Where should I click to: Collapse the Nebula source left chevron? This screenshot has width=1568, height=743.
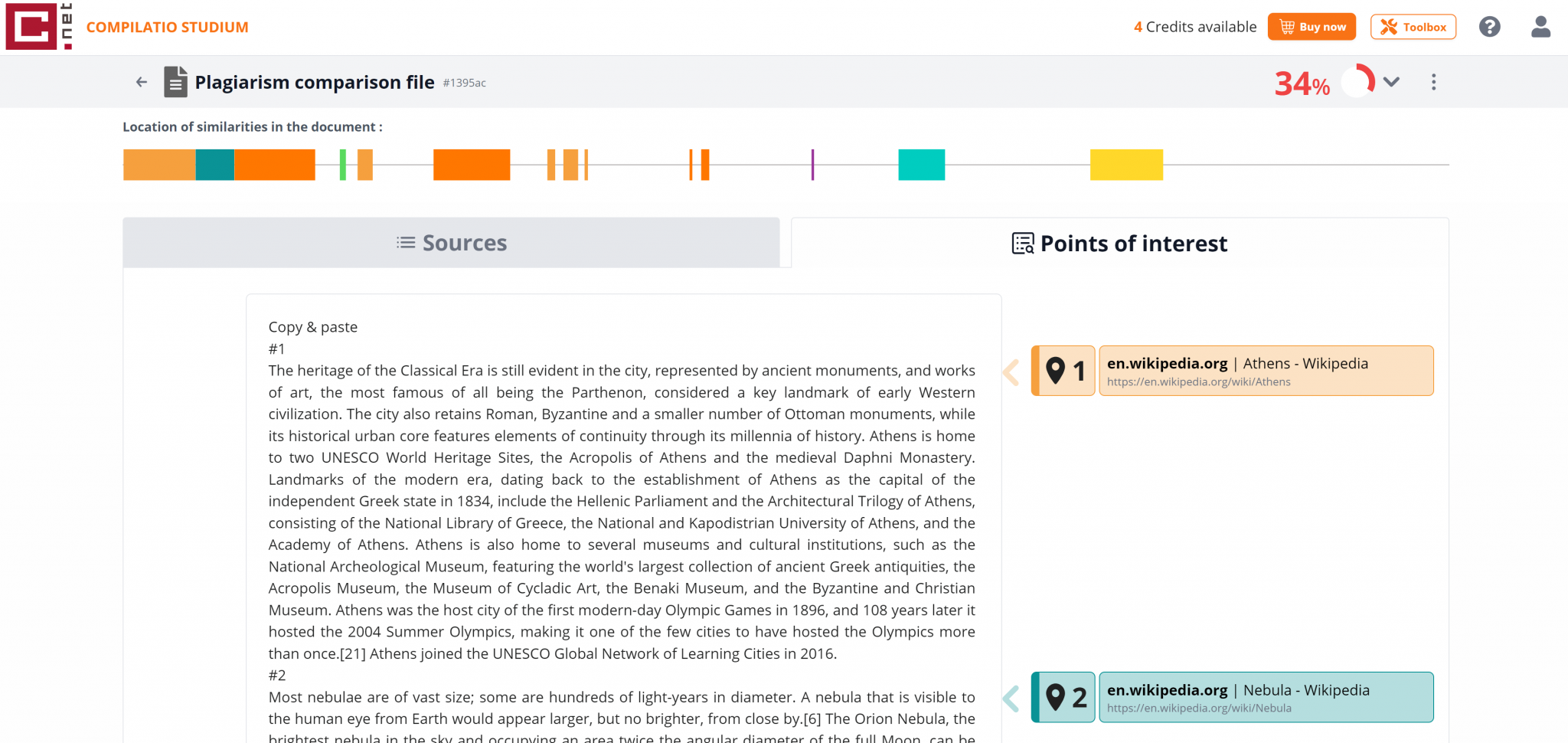[1011, 699]
